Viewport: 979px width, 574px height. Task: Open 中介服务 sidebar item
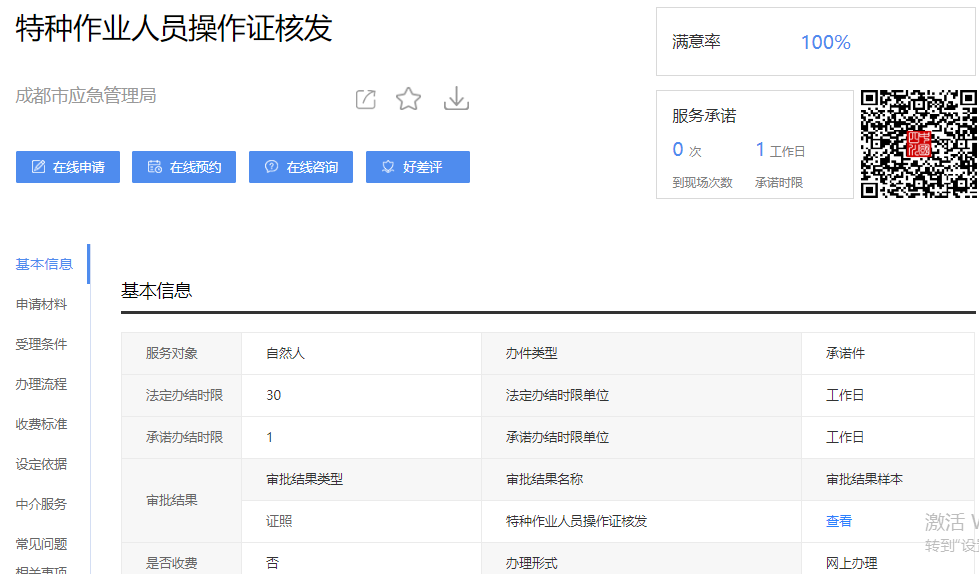tap(42, 504)
